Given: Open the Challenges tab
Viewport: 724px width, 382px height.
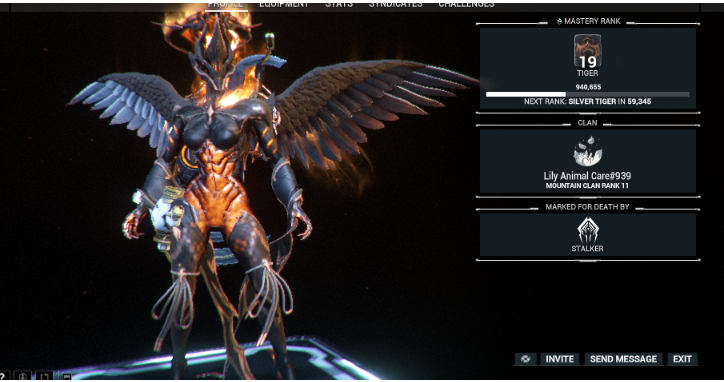Looking at the screenshot, I should pyautogui.click(x=466, y=5).
